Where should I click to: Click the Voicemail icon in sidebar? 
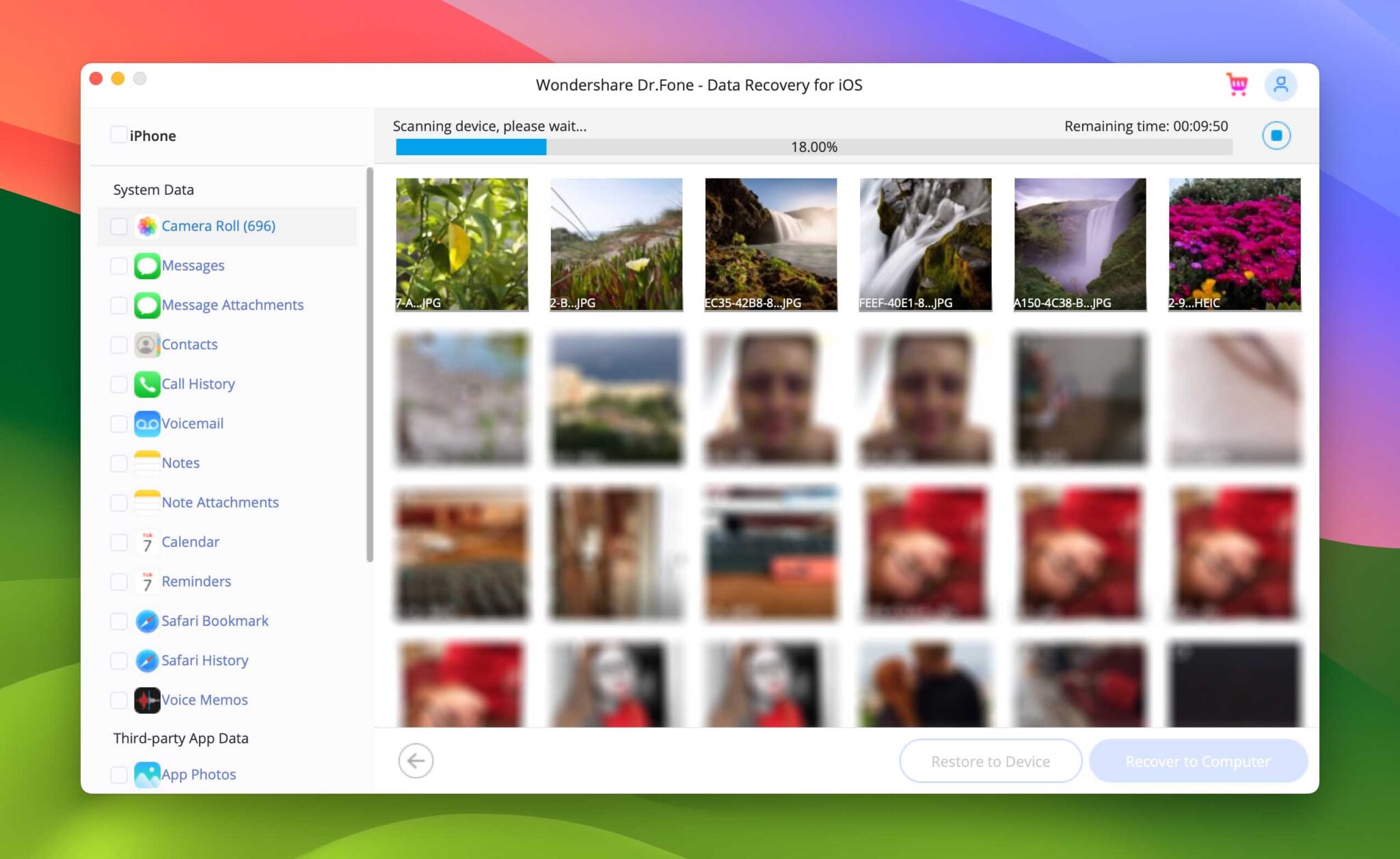(147, 423)
